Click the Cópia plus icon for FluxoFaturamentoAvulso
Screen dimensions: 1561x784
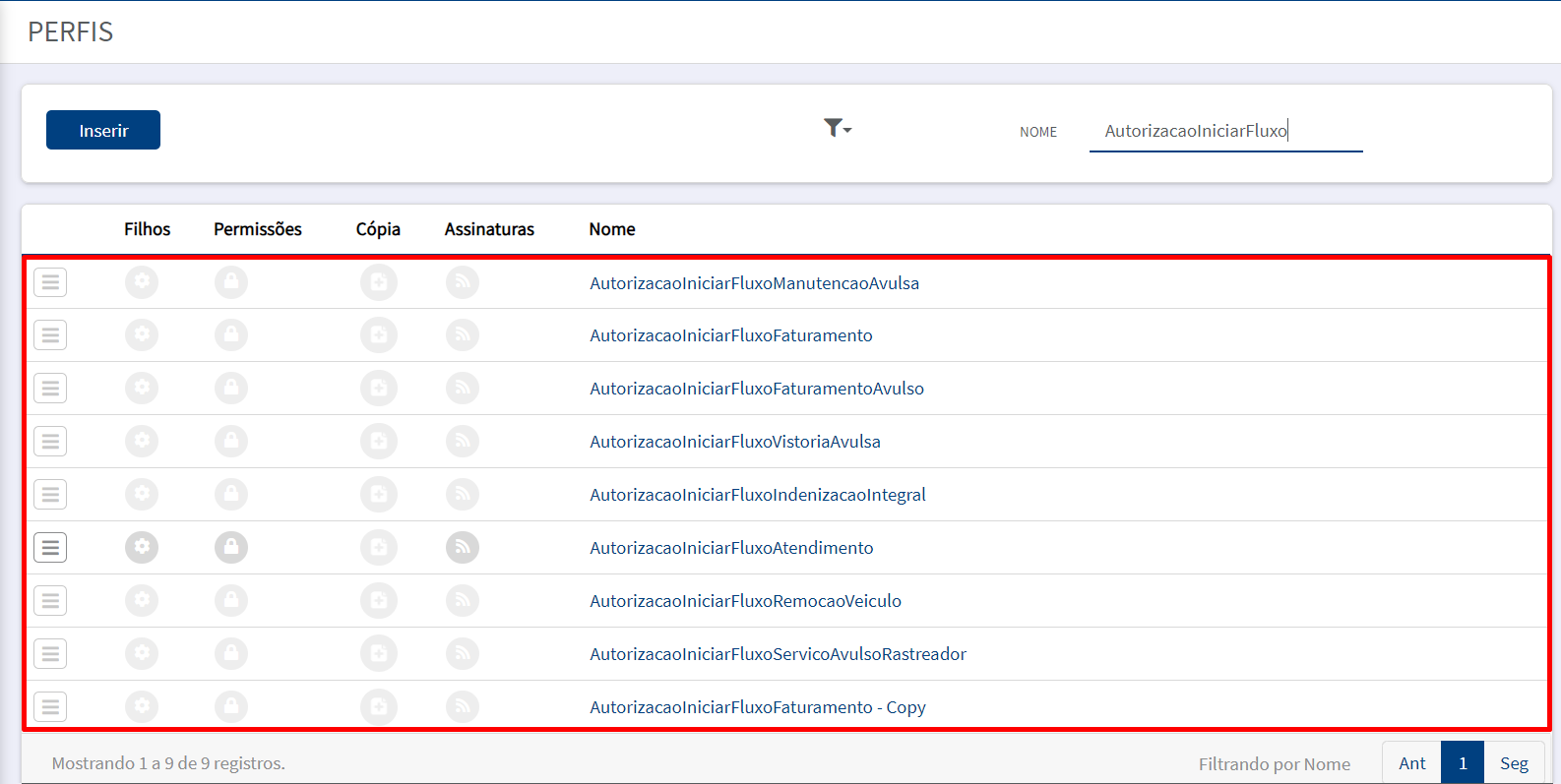click(379, 389)
